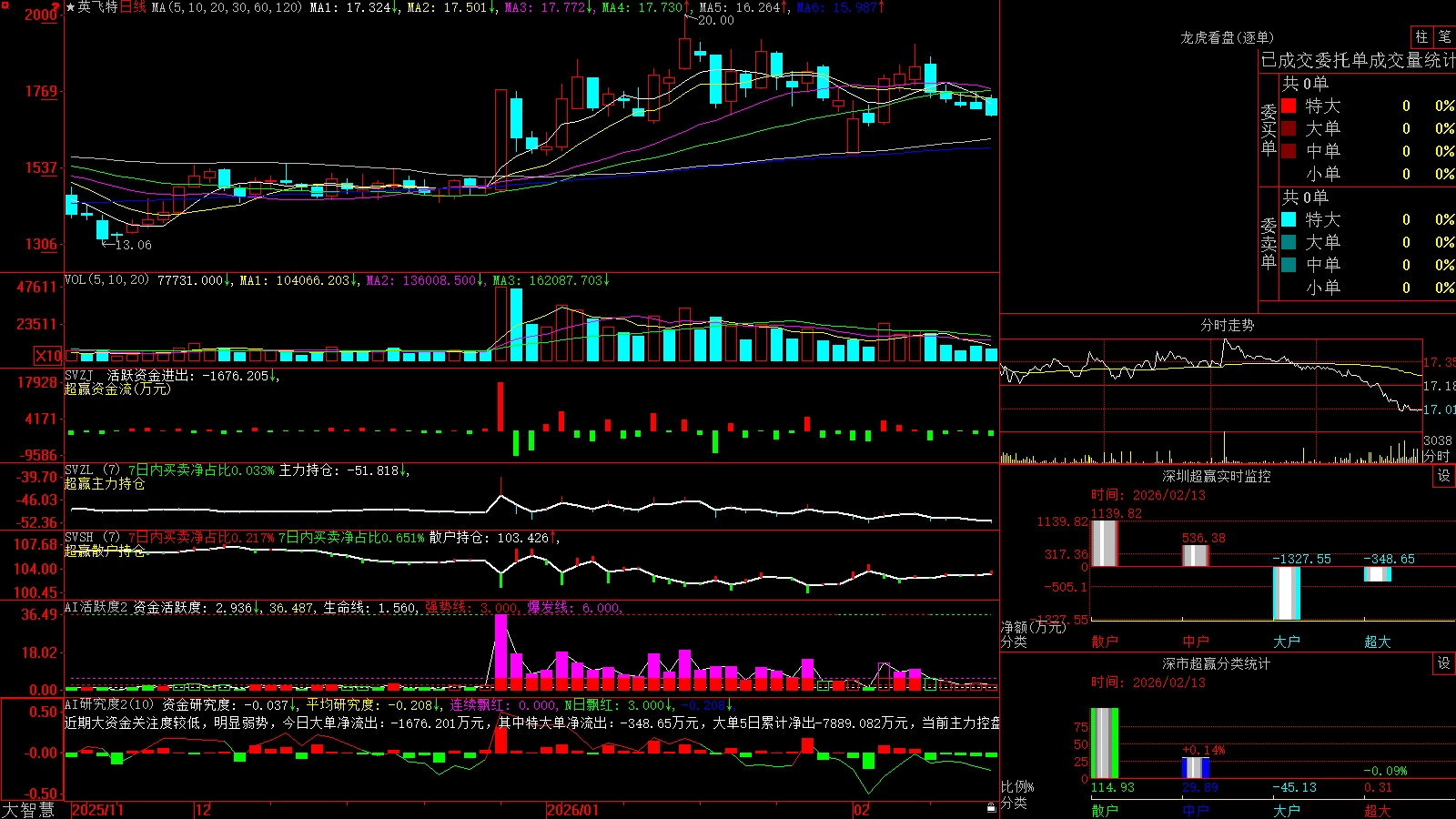The image size is (1456, 819).
Task: Click the 分时 volume axis label
Action: [1436, 456]
